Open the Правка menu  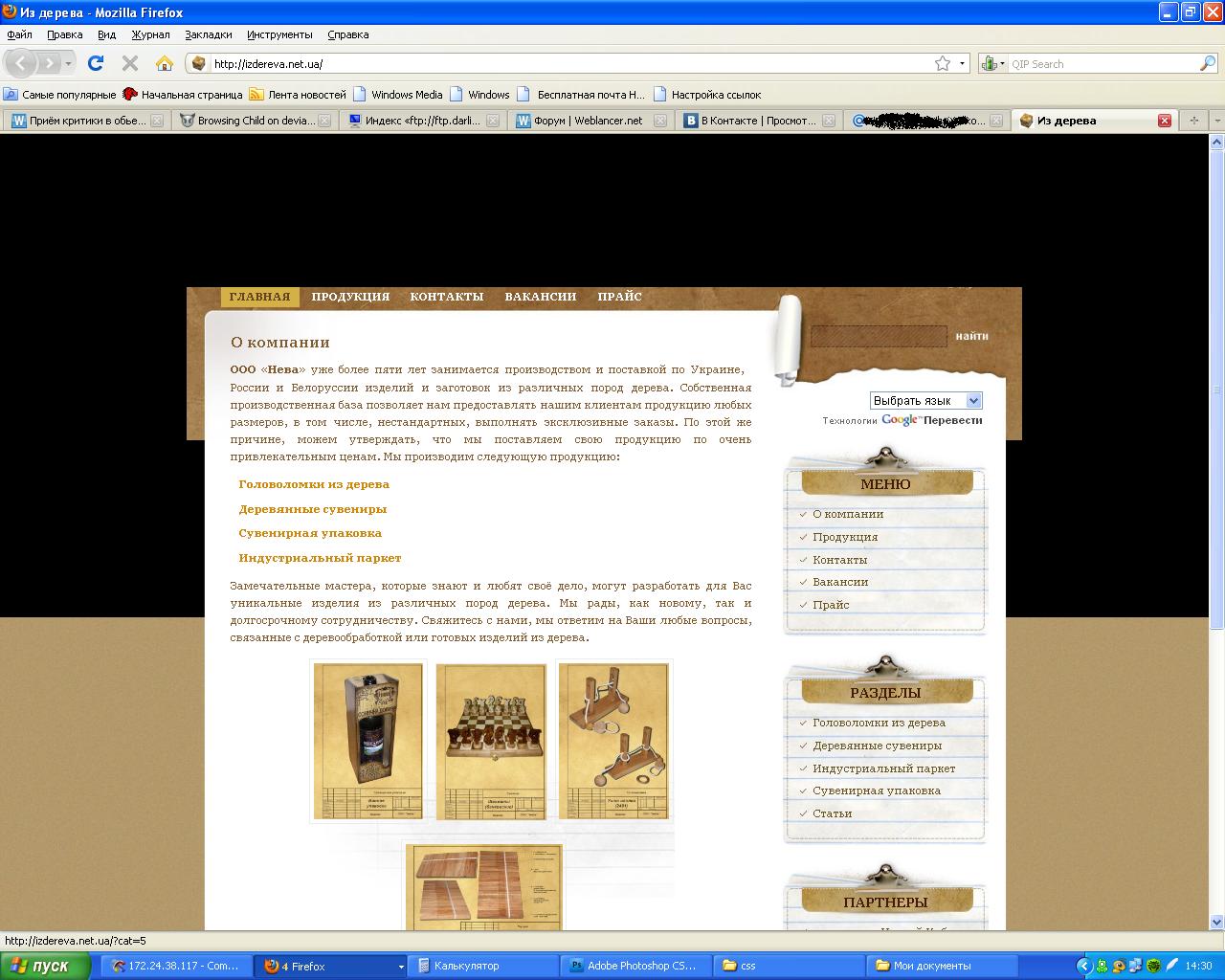(x=65, y=34)
